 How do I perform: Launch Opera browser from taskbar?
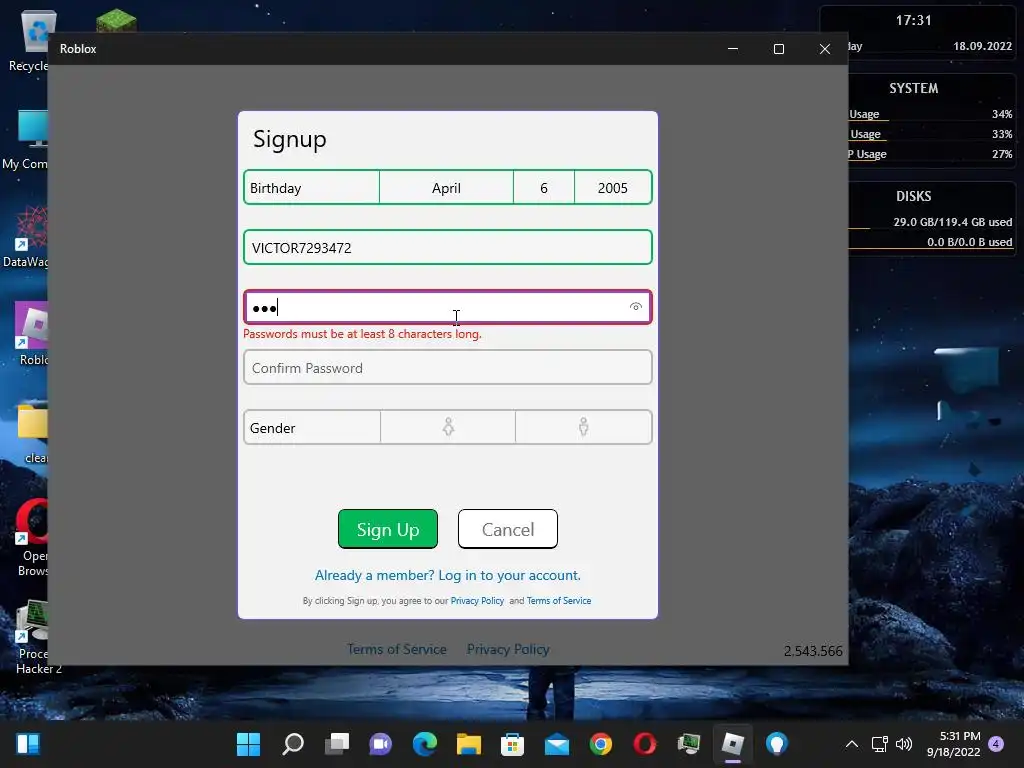(x=645, y=744)
